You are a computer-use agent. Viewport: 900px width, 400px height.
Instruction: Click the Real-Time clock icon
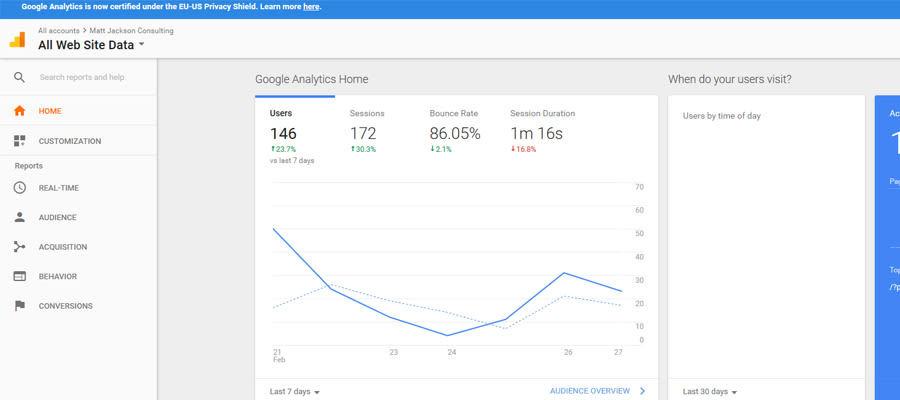(x=20, y=188)
